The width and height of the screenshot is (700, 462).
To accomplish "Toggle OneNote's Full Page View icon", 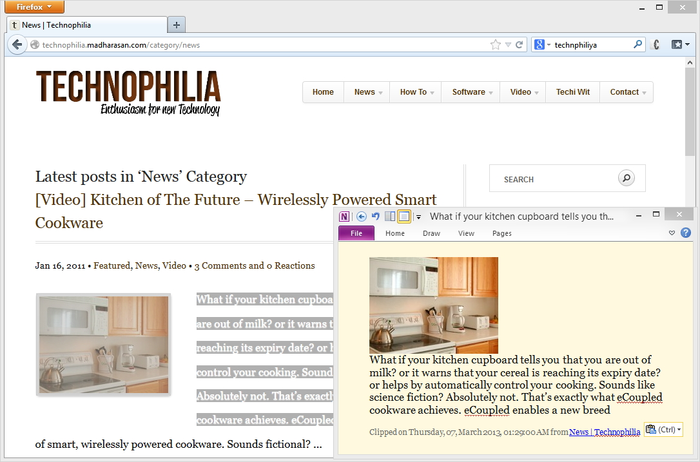I will pos(404,216).
